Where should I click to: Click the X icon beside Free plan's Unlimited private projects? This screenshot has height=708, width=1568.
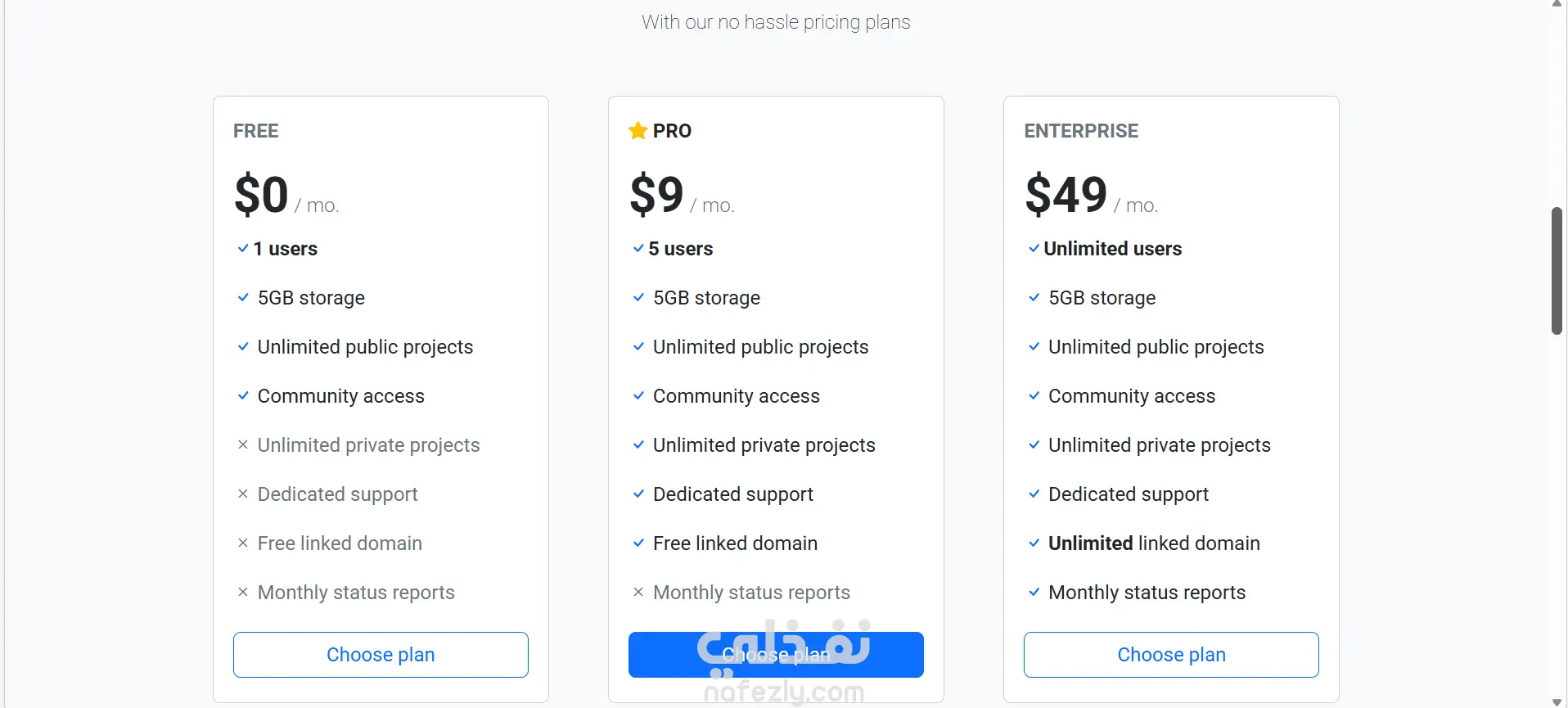click(x=243, y=444)
